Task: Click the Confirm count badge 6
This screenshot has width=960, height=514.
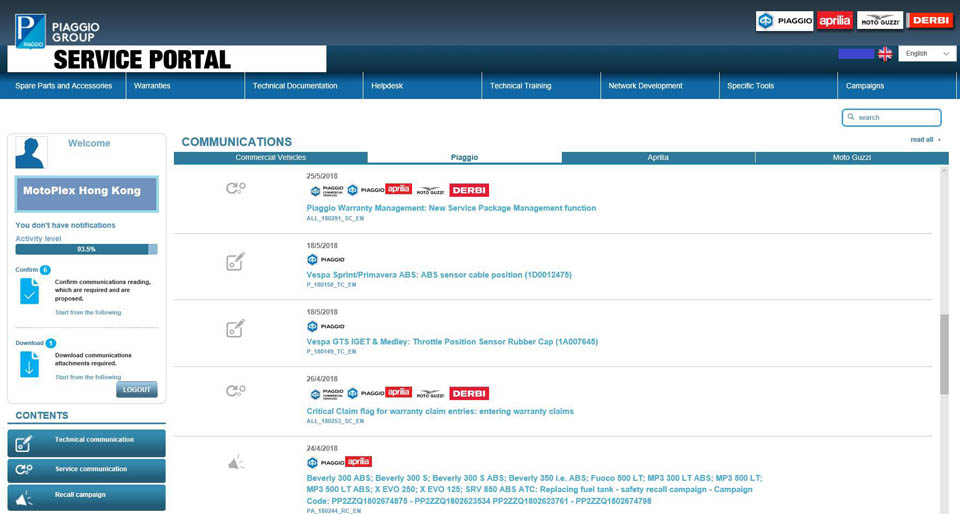Action: coord(45,270)
